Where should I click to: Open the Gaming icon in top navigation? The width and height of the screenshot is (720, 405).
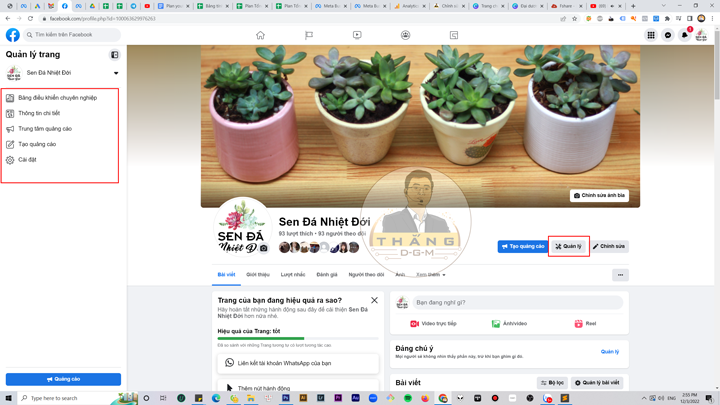coord(454,35)
